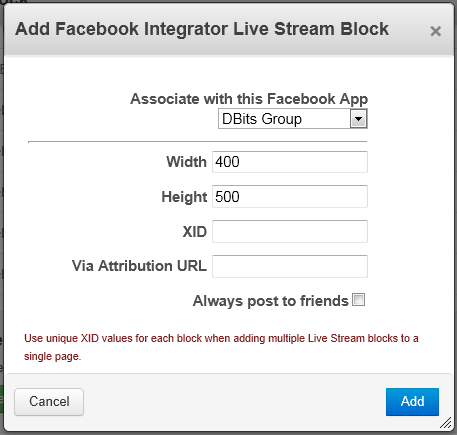Close the Live Stream Block dialog

[x=435, y=31]
